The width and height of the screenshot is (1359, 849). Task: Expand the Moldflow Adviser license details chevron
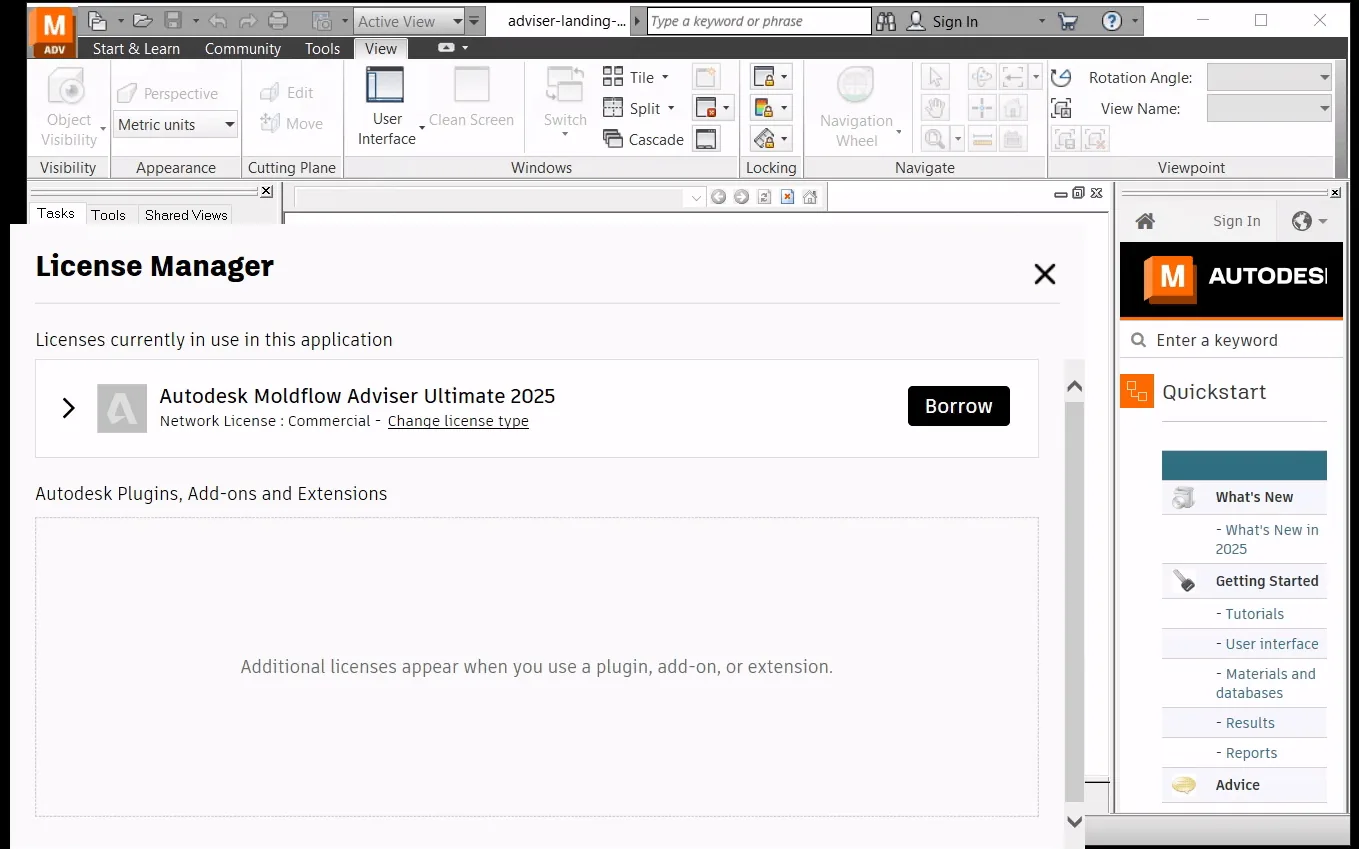coord(68,408)
